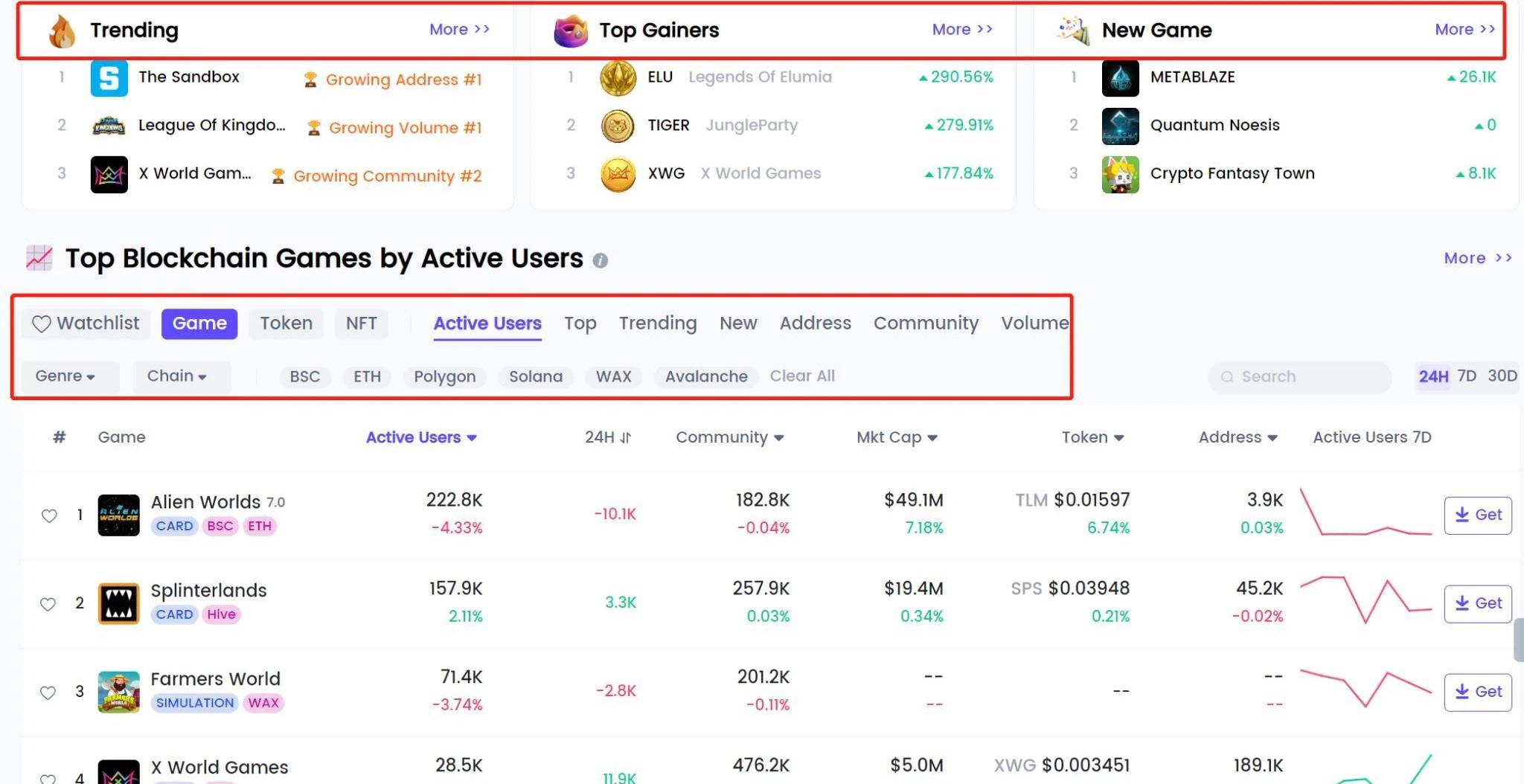Open Crypto Fantasy Town game icon

[x=1120, y=174]
